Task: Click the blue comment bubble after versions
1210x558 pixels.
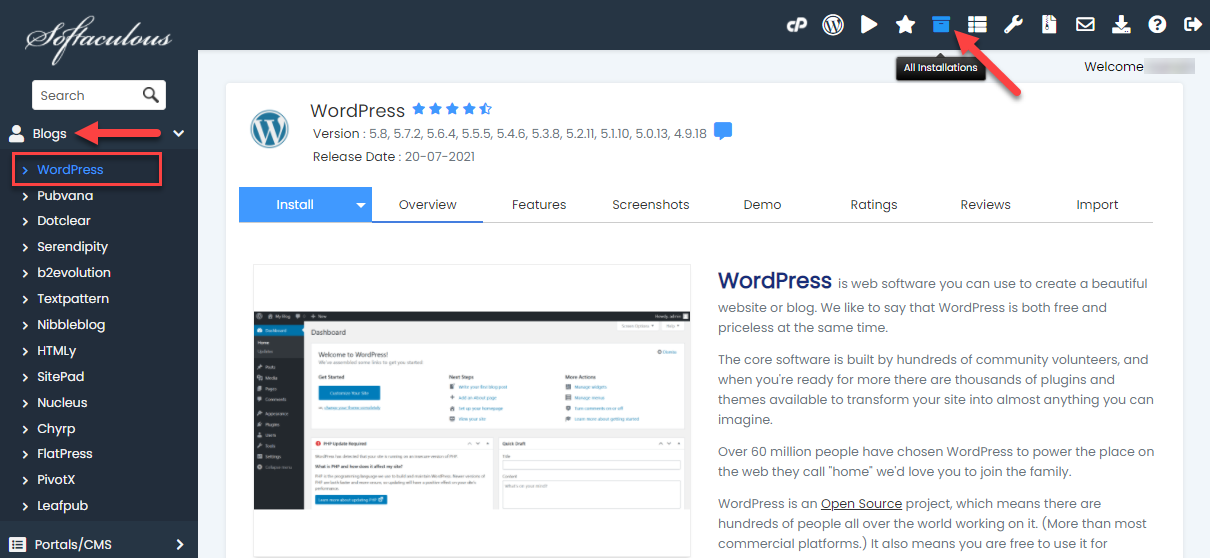Action: [724, 132]
